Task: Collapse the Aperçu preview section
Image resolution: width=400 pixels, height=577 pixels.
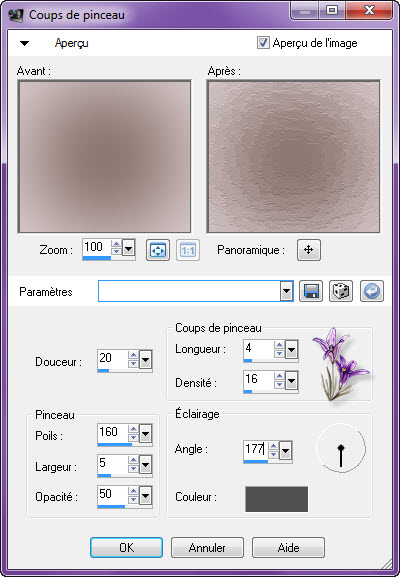Action: (x=24, y=43)
